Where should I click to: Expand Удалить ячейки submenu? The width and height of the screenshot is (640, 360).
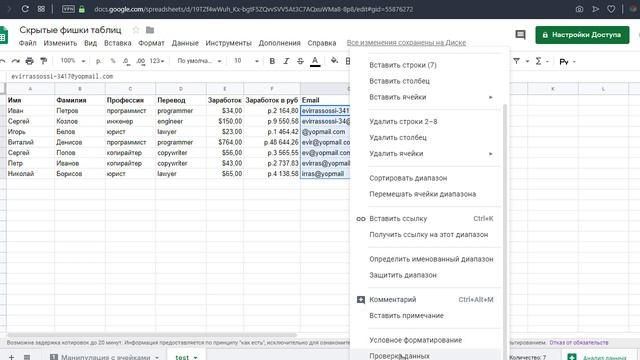491,154
